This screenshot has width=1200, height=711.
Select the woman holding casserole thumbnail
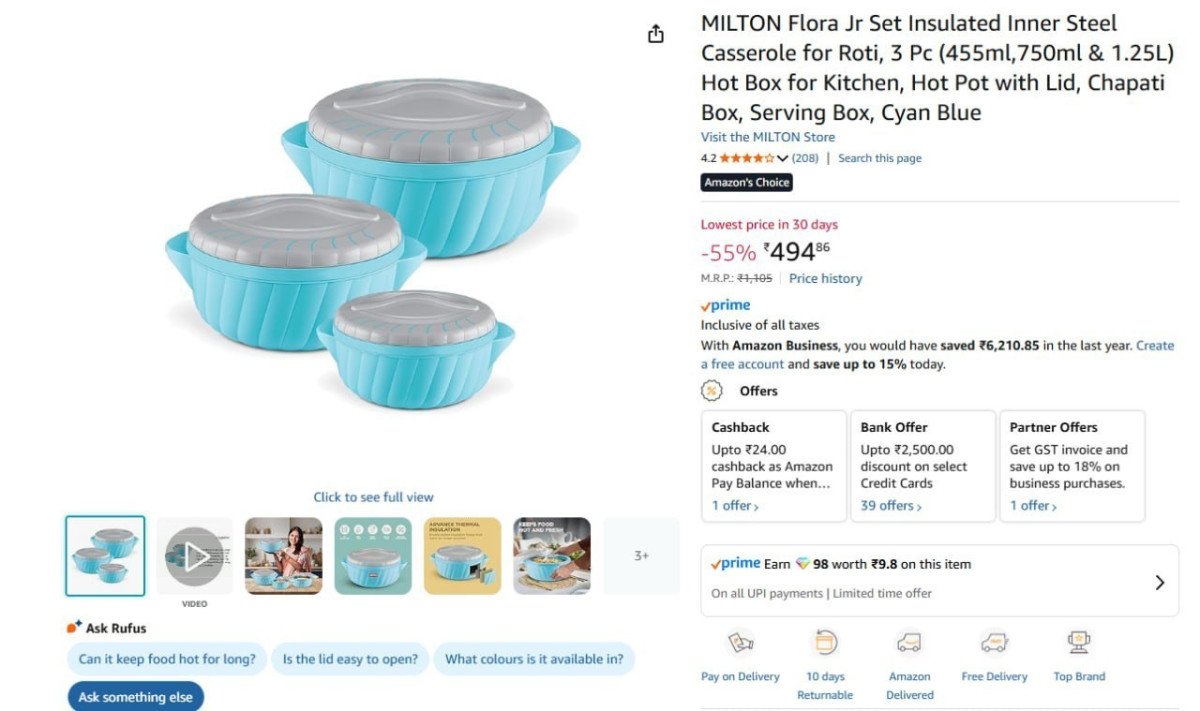[284, 556]
